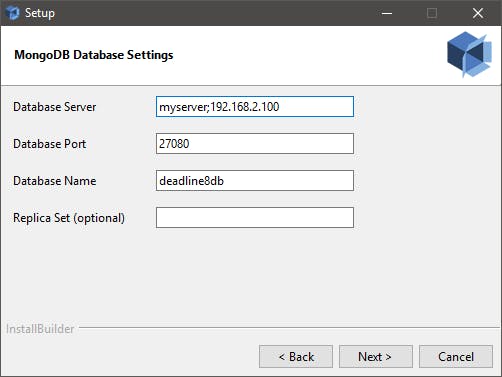This screenshot has height=377, width=502.
Task: Click the Database Name label
Action: point(55,181)
